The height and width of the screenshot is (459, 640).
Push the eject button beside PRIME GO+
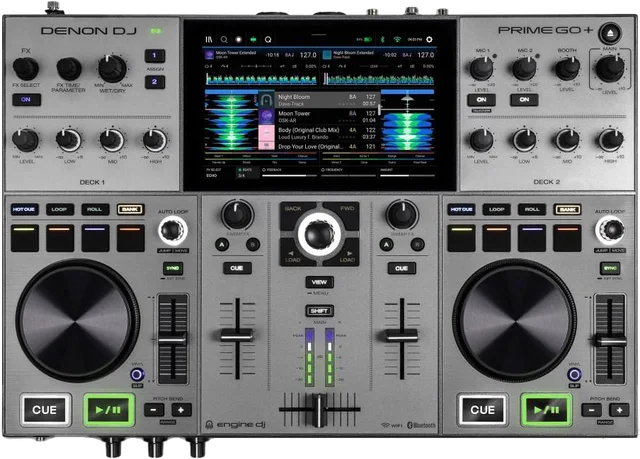(x=610, y=33)
